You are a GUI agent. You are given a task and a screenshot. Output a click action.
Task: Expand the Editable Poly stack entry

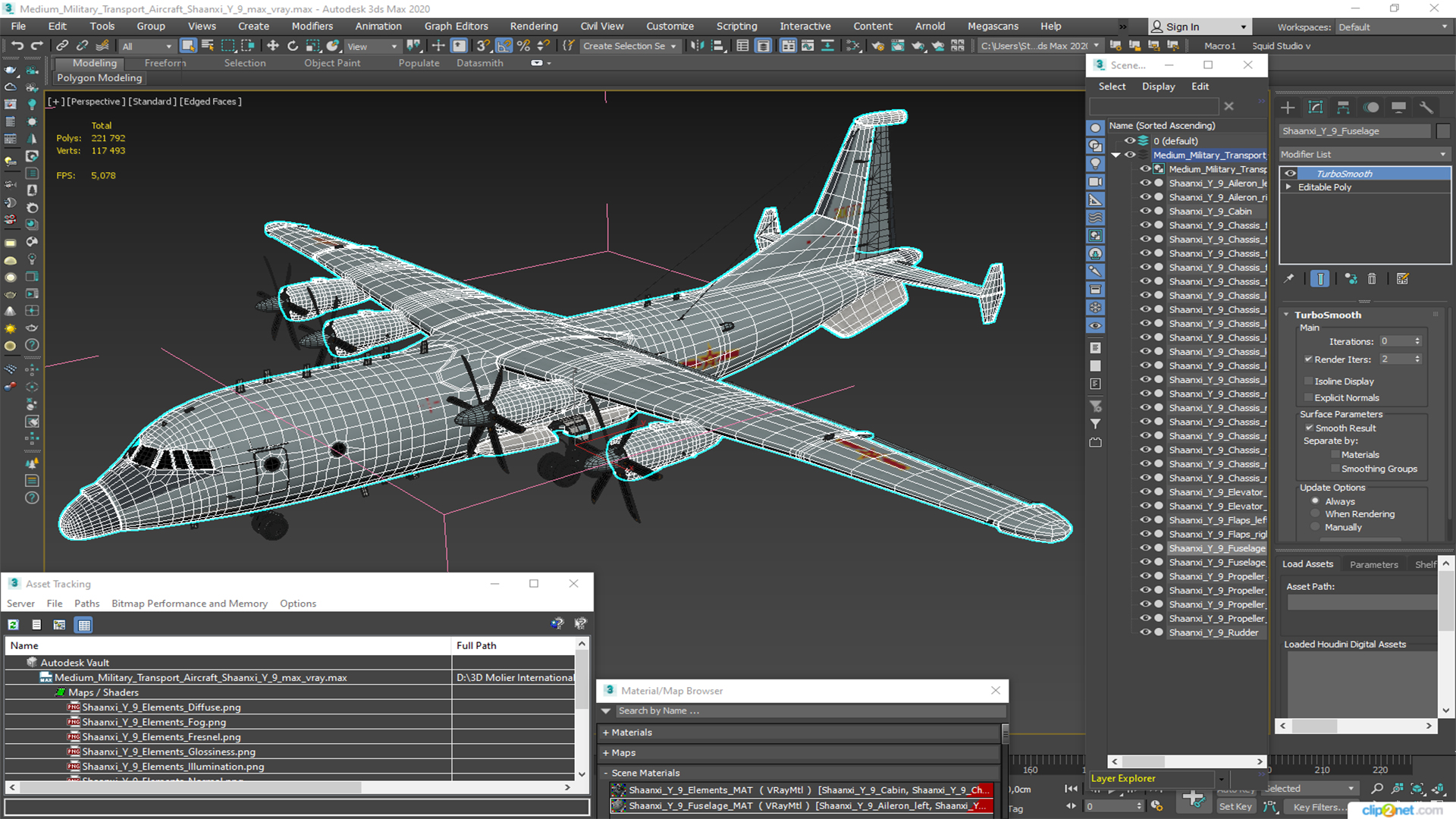[1288, 187]
